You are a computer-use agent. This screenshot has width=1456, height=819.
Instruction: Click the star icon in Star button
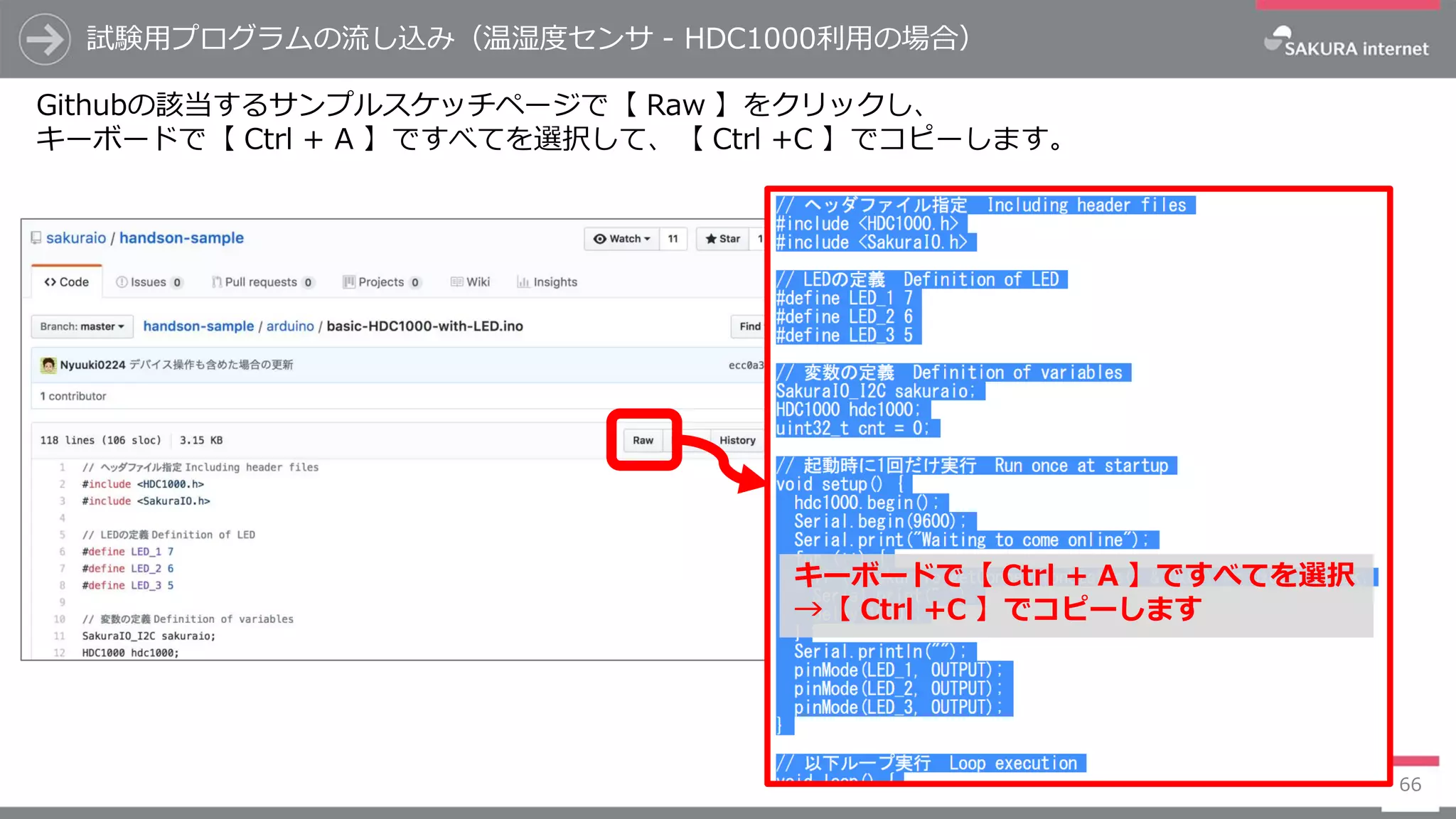[x=710, y=239]
